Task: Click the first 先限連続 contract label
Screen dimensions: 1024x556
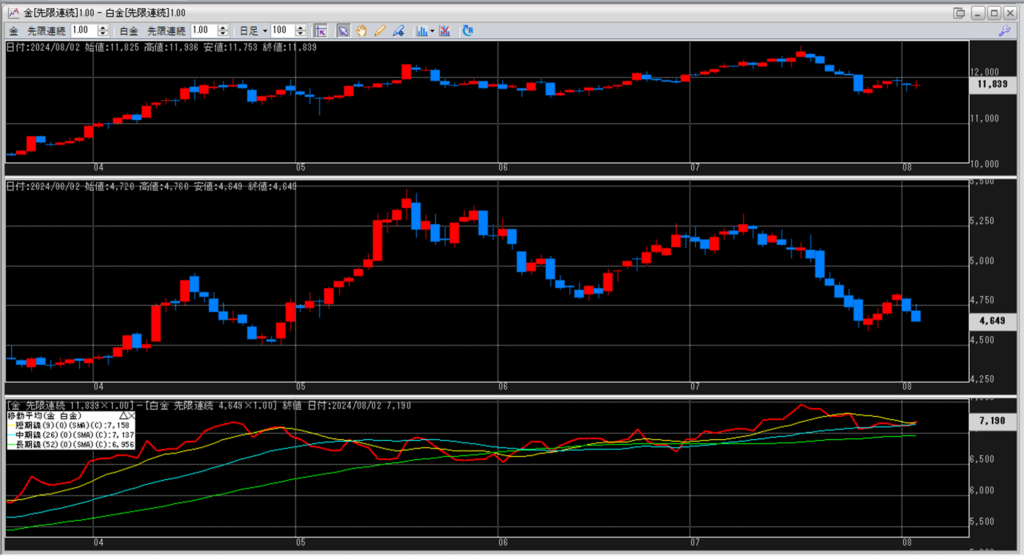Action: point(47,31)
